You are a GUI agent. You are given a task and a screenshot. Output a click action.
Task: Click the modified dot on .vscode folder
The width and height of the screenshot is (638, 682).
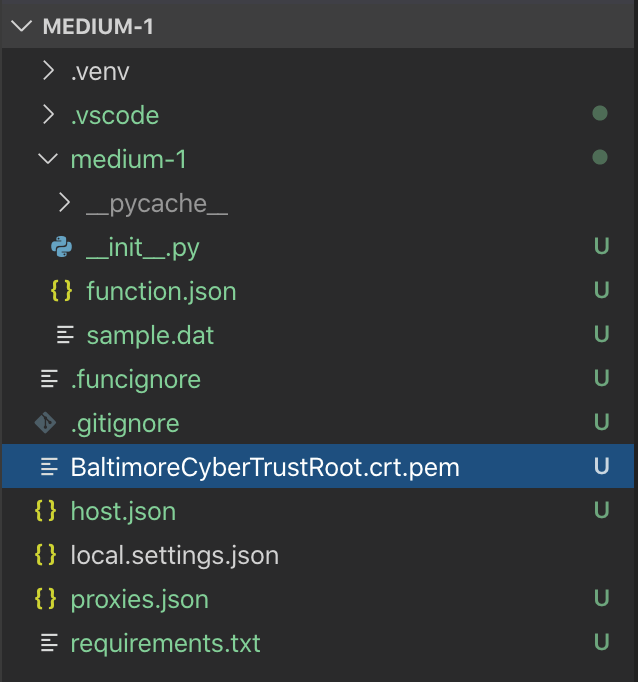click(x=600, y=115)
